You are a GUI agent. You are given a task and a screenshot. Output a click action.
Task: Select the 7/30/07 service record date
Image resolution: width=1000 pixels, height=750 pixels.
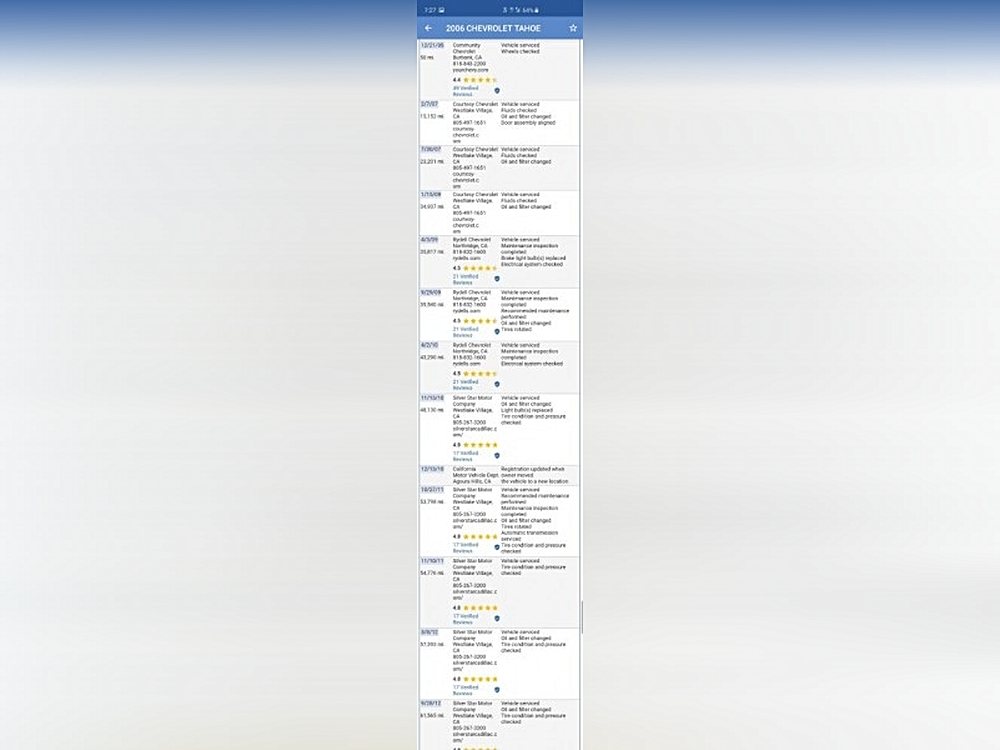pos(430,149)
